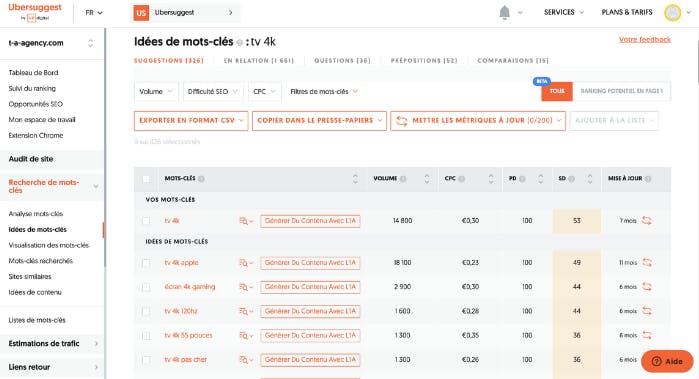Image resolution: width=699 pixels, height=379 pixels.
Task: Click info icon beside Idées de mots-clés title
Action: tap(239, 43)
